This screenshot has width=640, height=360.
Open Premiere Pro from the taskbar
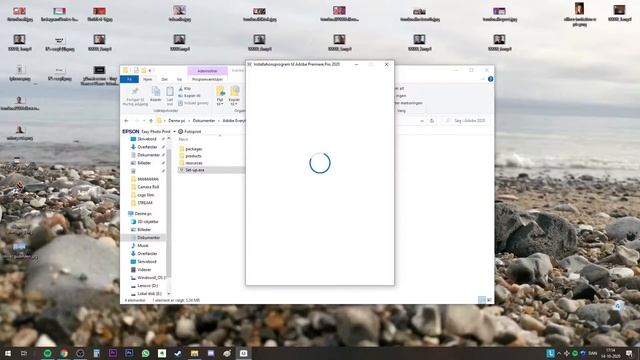113,353
